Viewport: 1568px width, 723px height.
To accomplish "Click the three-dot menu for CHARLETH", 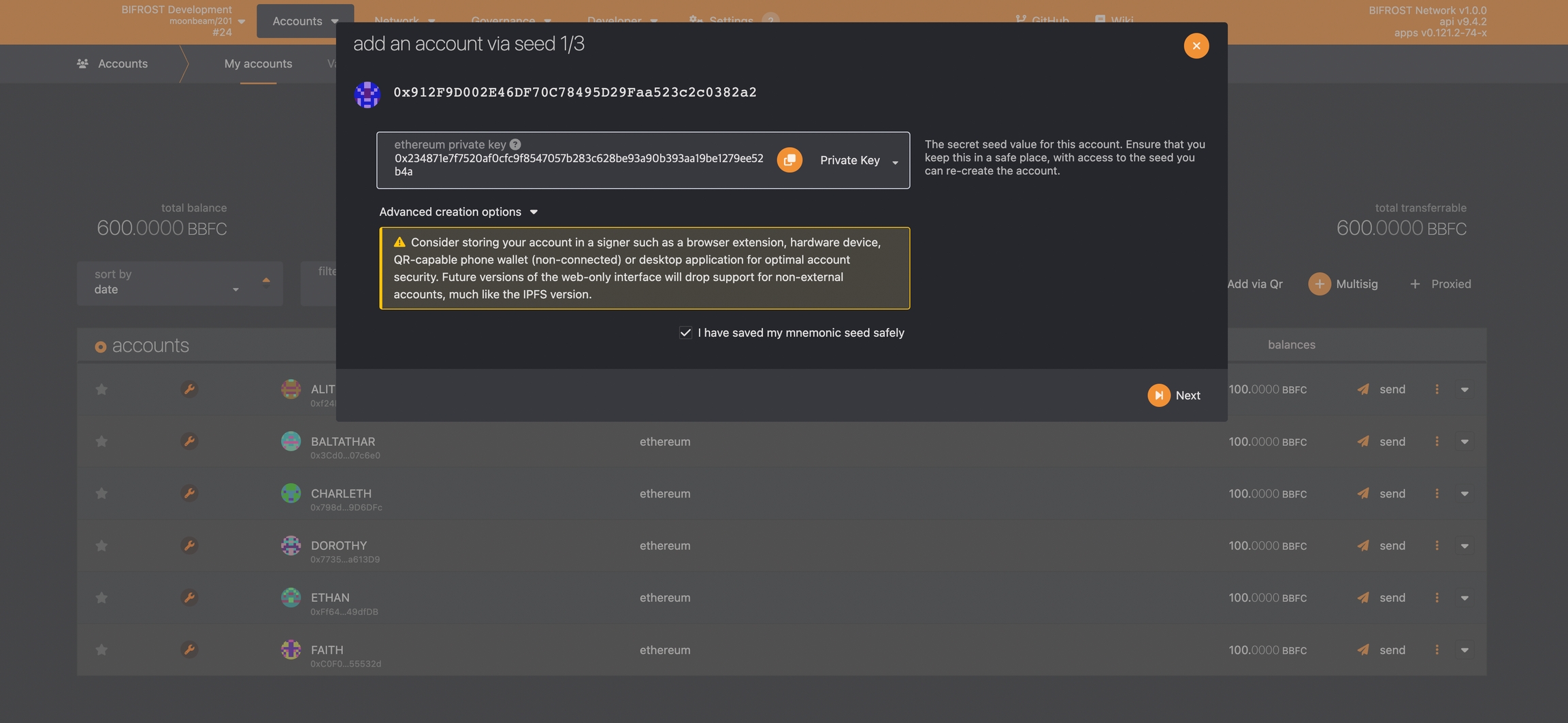I will [x=1437, y=494].
